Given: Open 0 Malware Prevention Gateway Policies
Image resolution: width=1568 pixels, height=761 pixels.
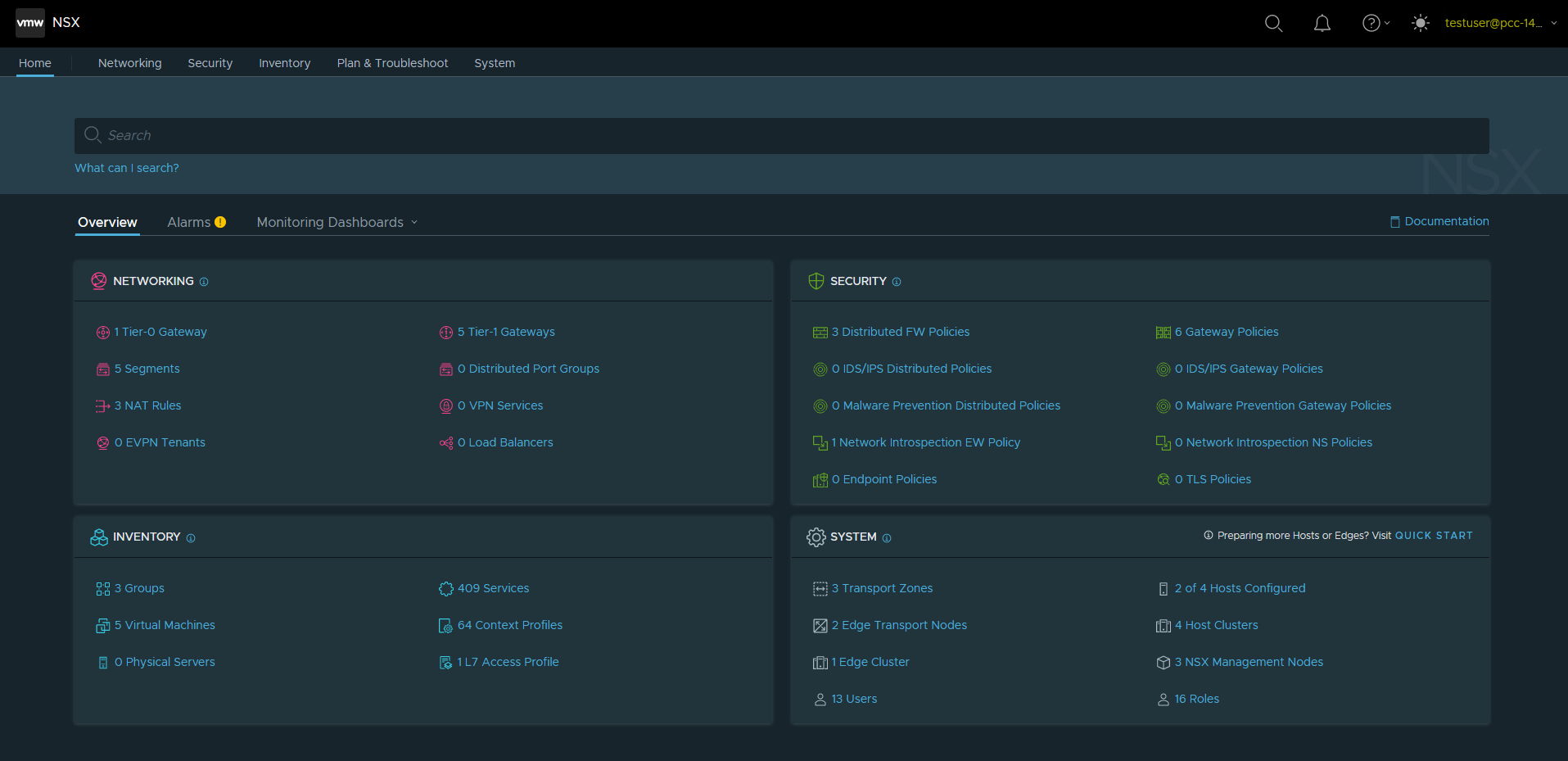Looking at the screenshot, I should 1283,405.
